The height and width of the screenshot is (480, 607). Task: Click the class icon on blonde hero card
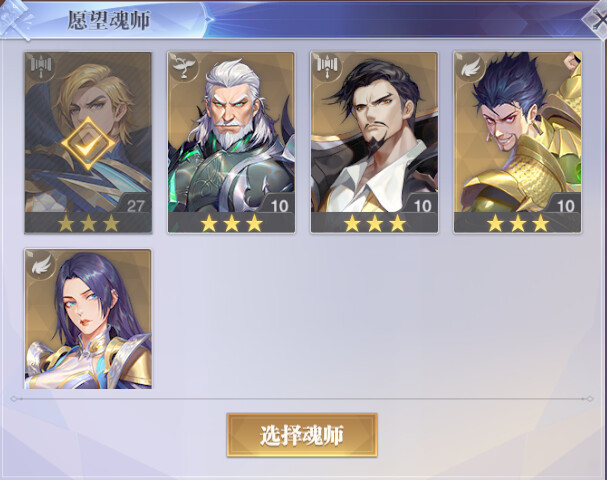point(41,66)
